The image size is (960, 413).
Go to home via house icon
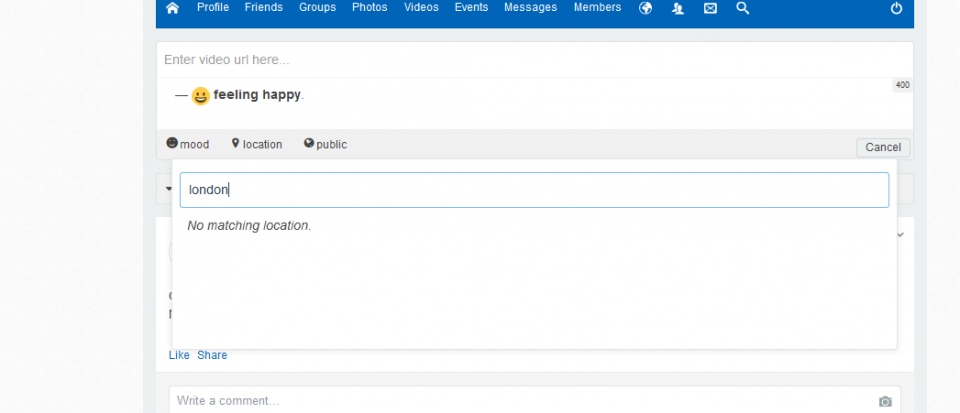(x=173, y=8)
